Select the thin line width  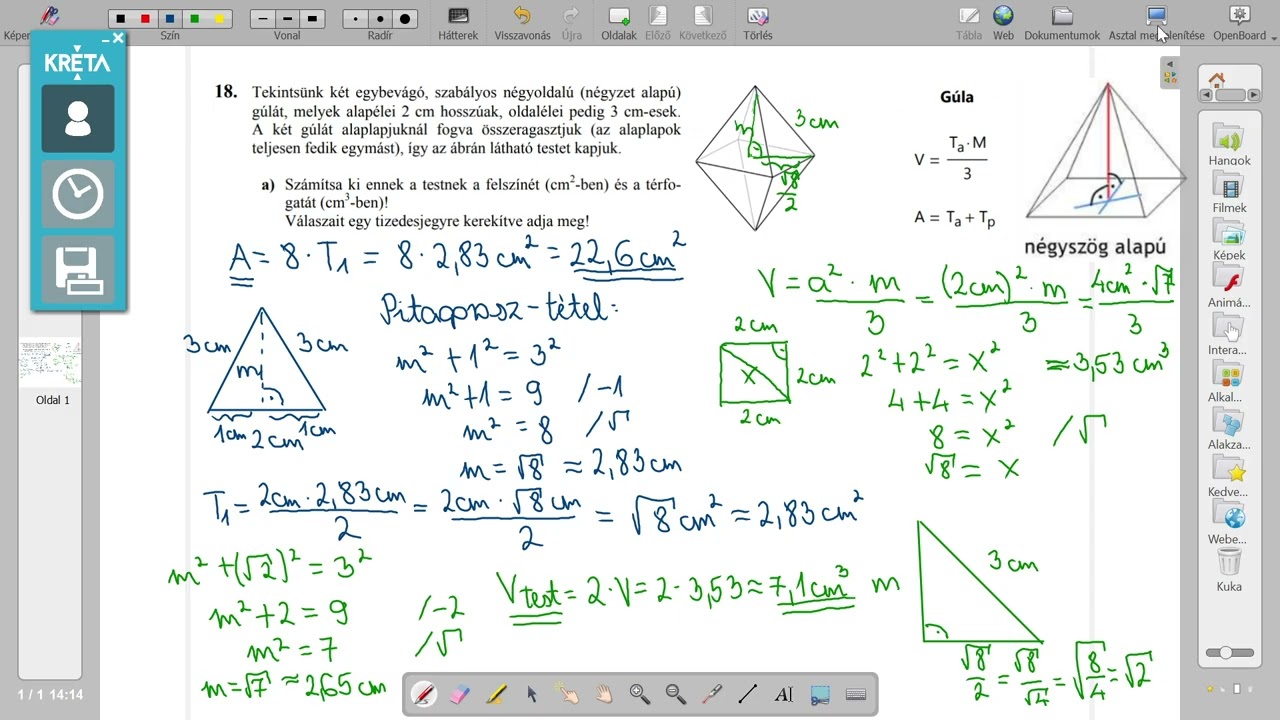tap(263, 19)
